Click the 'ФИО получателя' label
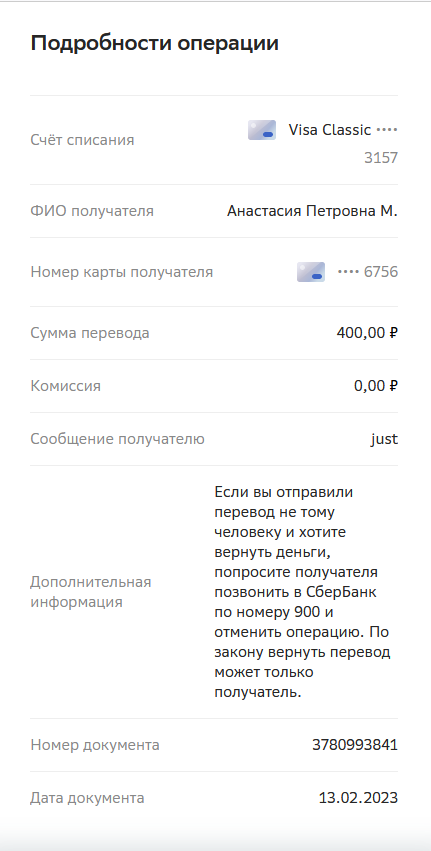 [92, 211]
